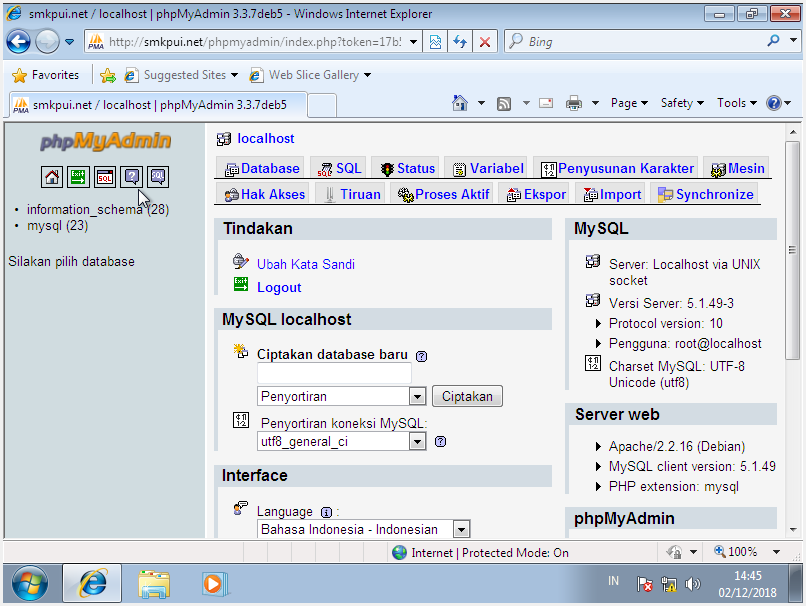Open the SQL documentation speech-bubble icon
This screenshot has width=806, height=606.
coord(158,176)
